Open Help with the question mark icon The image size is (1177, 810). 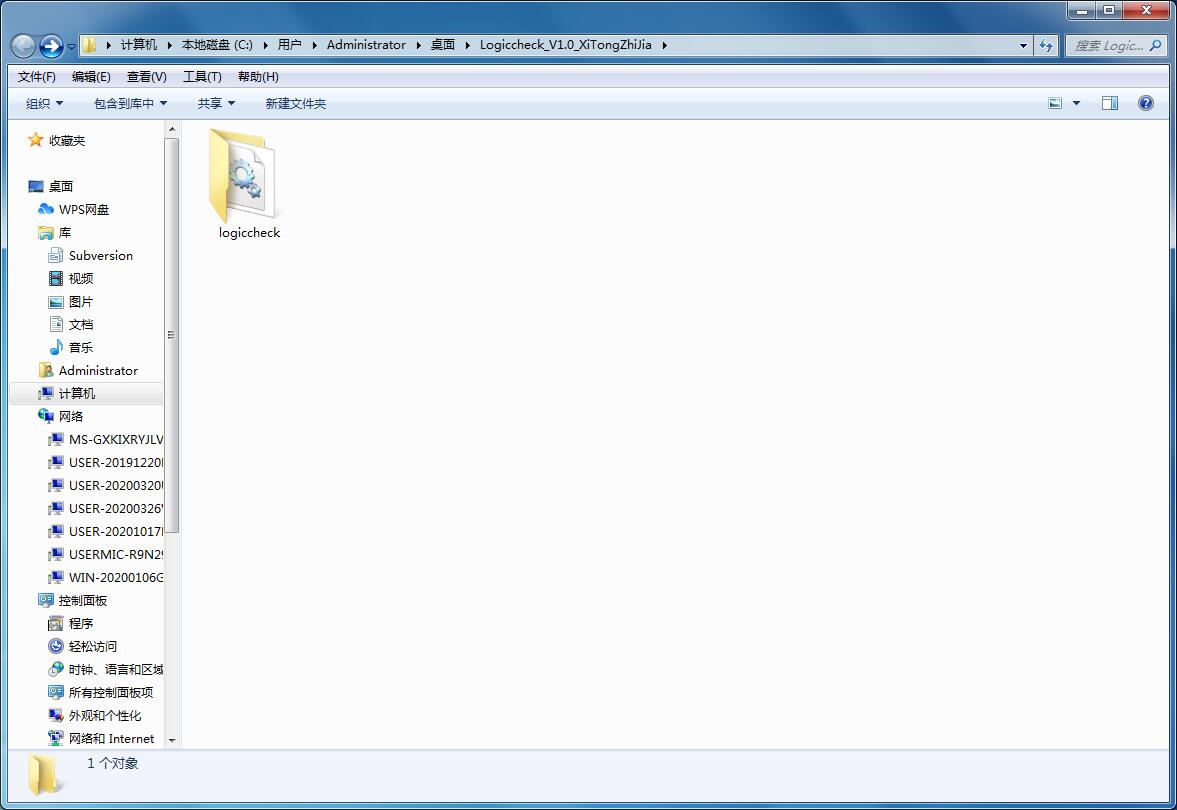[1145, 104]
